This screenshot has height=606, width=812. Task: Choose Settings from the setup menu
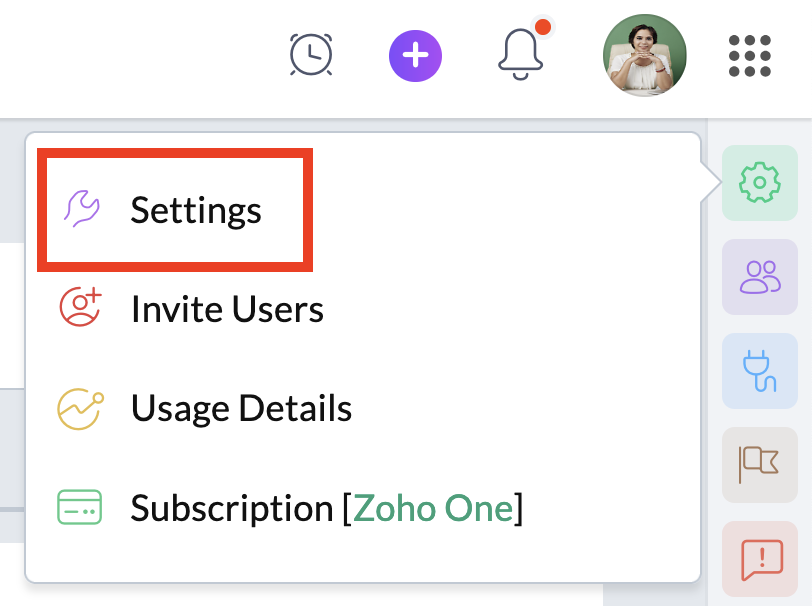coord(196,210)
